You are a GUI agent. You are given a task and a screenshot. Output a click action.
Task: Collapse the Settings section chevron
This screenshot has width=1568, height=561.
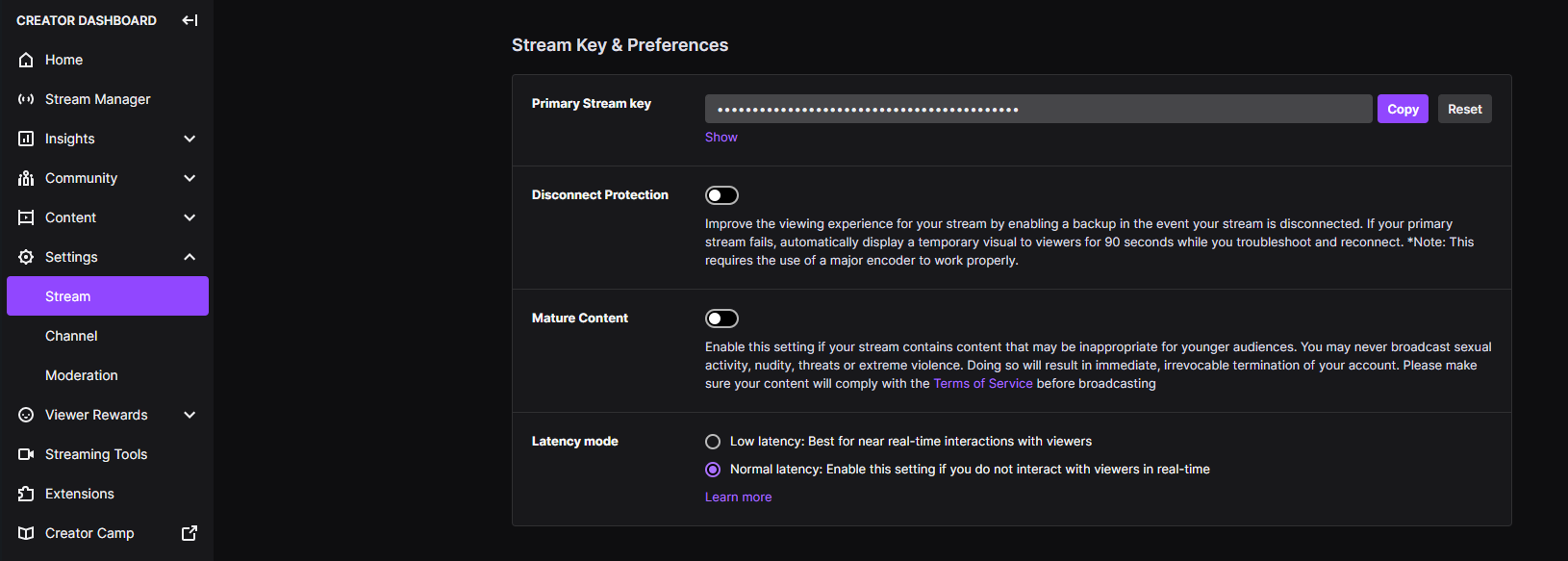(190, 257)
